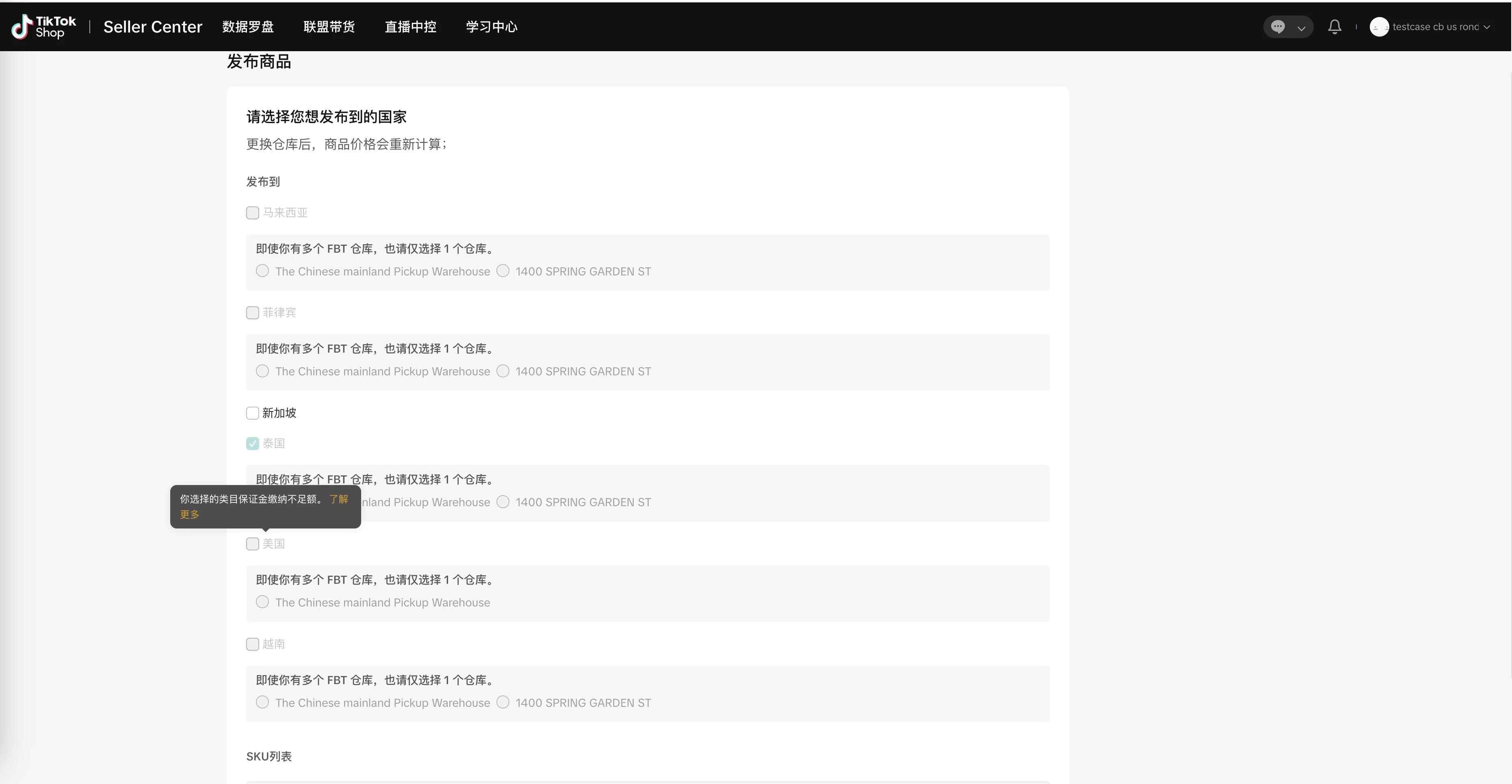
Task: Select 美国 as a publish country
Action: (252, 544)
